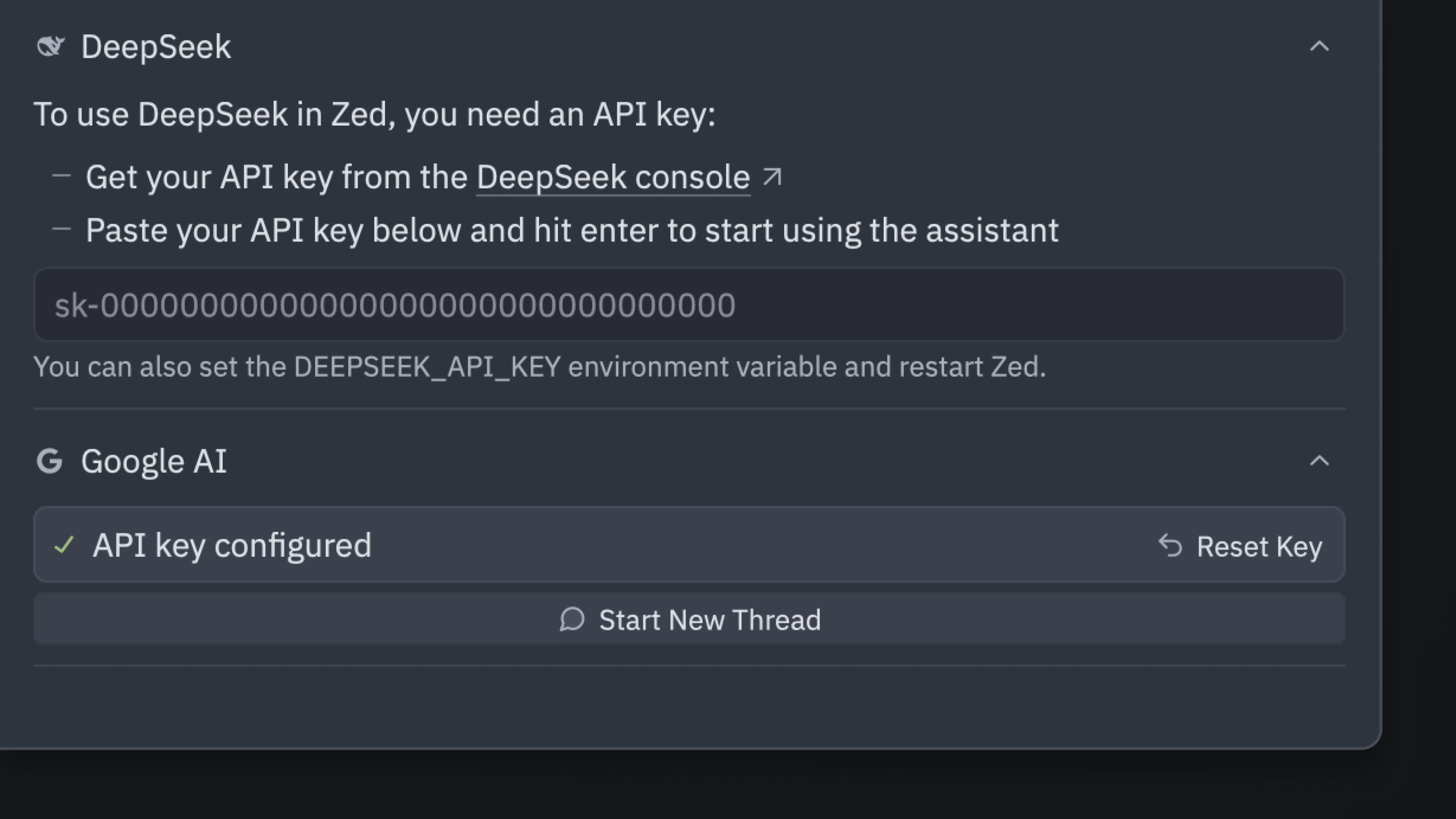Screen dimensions: 1456x819
Task: Collapse the Google AI provider section
Action: tap(1319, 461)
